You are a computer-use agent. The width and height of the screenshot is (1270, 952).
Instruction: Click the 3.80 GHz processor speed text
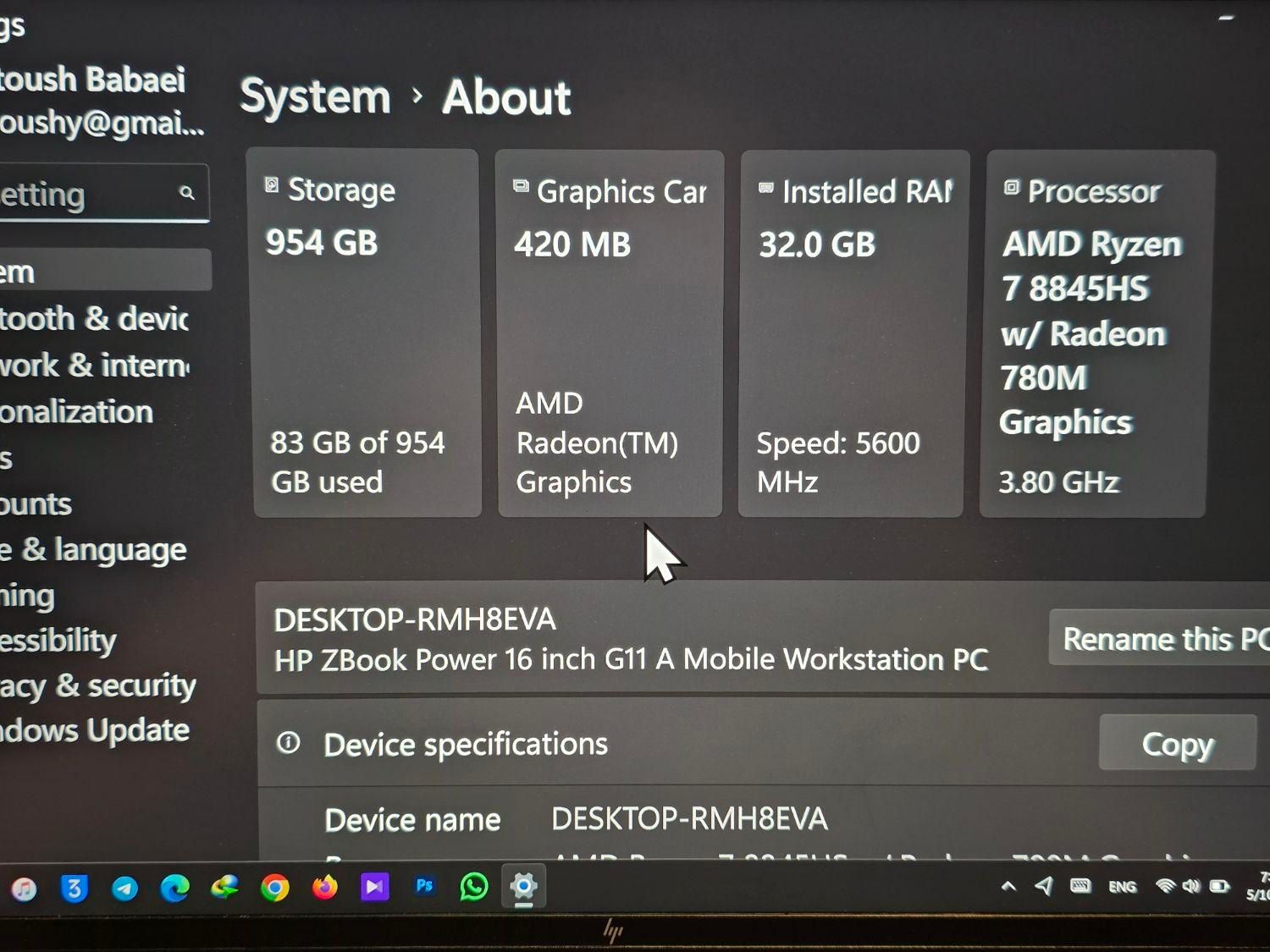pos(1058,482)
